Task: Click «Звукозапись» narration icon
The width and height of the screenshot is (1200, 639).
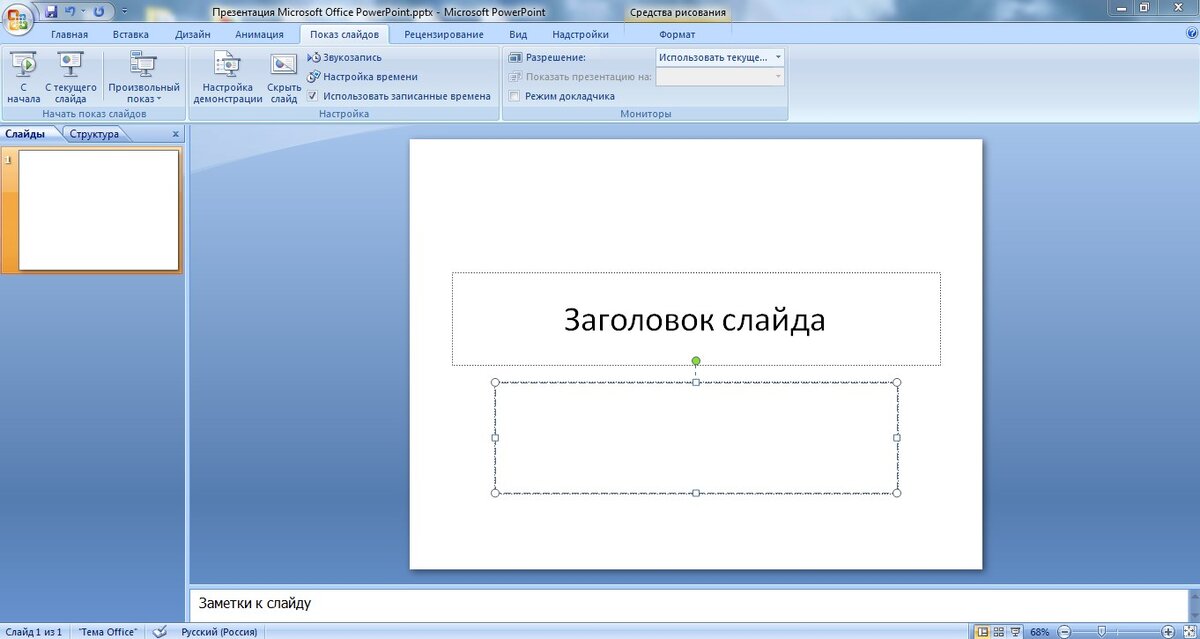Action: coord(313,57)
